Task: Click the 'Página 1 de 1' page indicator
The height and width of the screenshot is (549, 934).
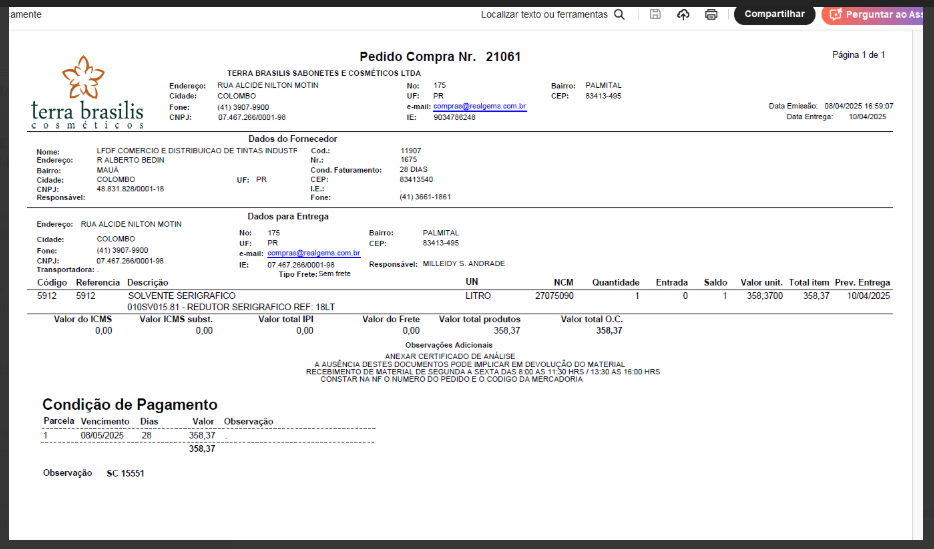Action: (x=858, y=55)
